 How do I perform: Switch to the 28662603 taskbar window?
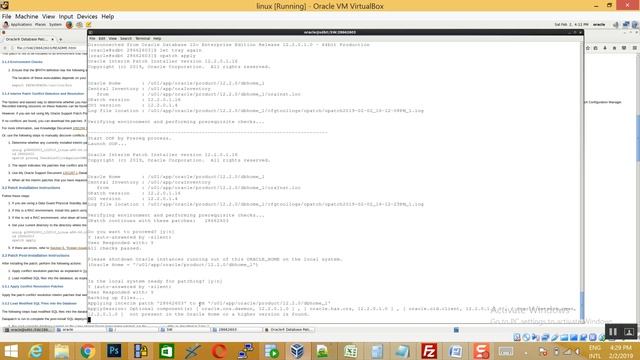click(237, 329)
